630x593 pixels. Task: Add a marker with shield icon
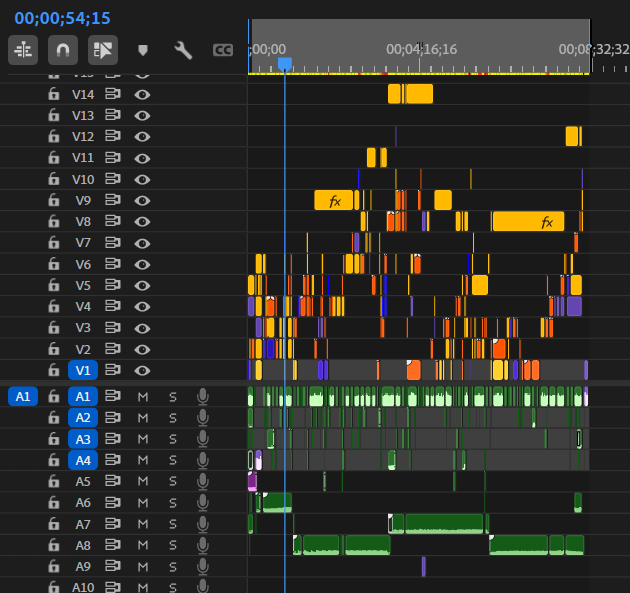[x=143, y=50]
